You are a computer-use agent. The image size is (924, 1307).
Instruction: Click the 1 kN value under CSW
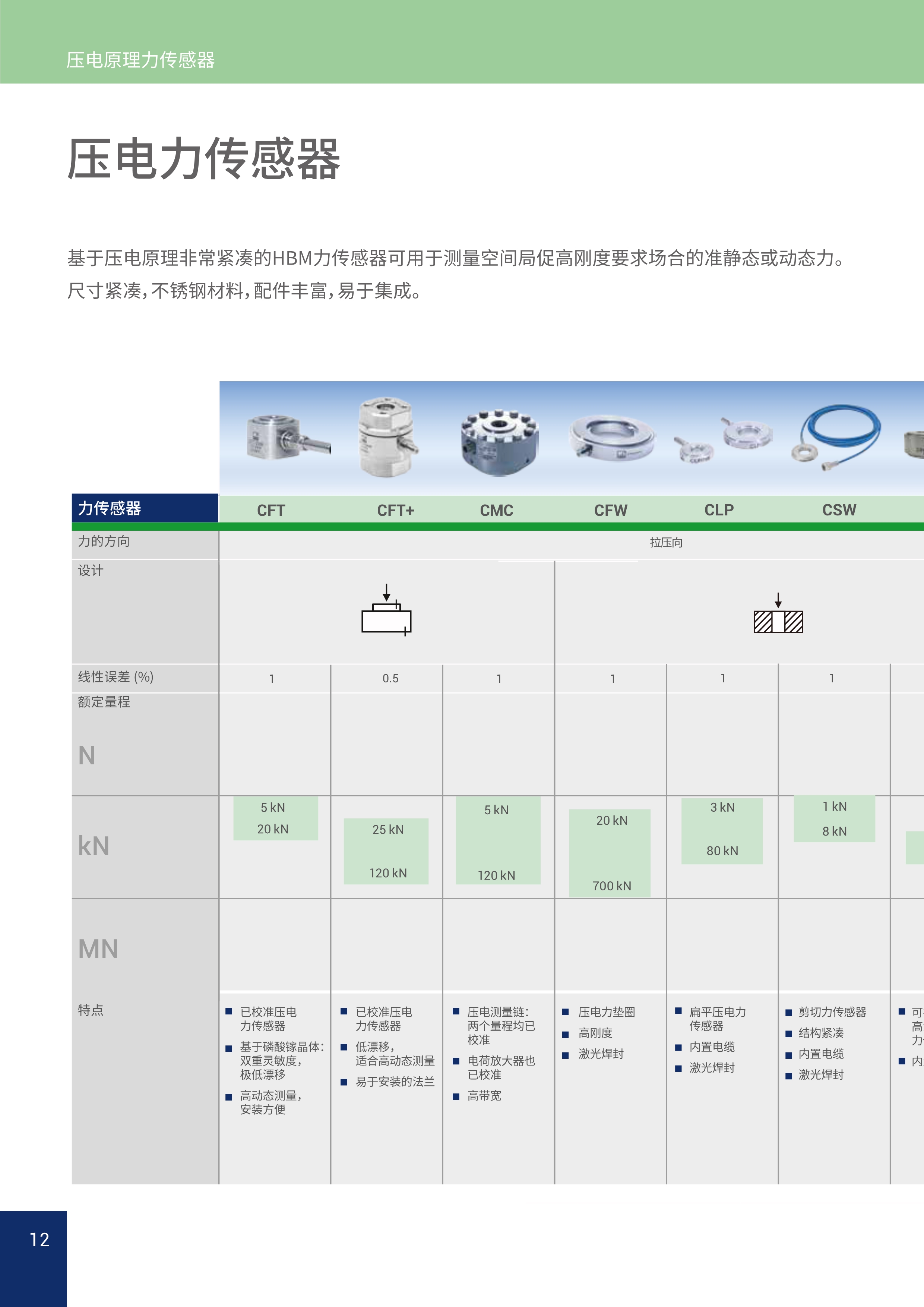pyautogui.click(x=835, y=806)
